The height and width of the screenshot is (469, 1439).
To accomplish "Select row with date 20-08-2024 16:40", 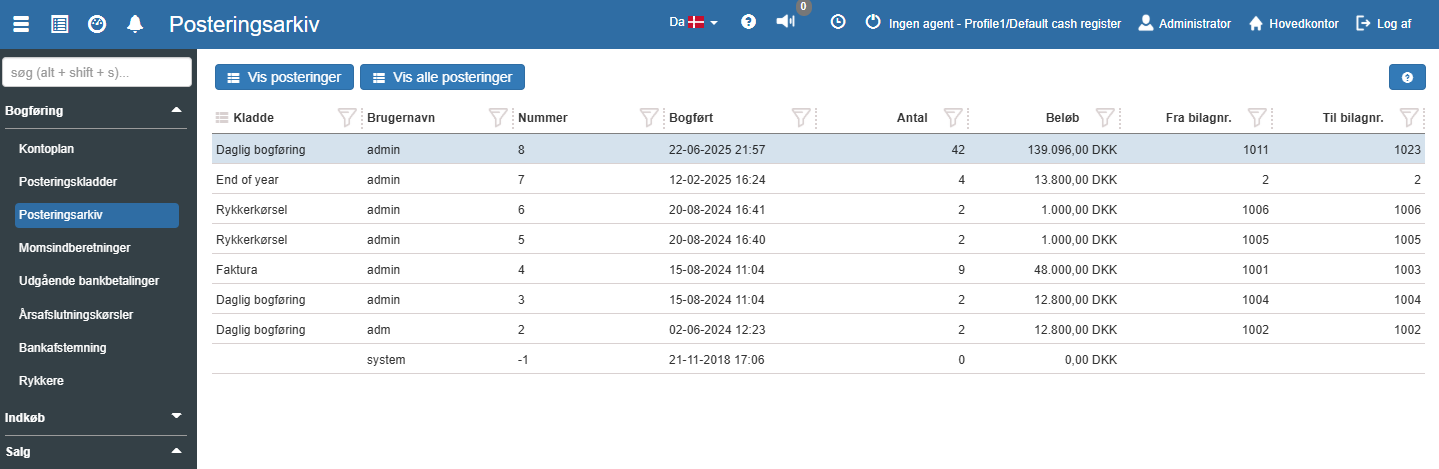I will tap(818, 239).
